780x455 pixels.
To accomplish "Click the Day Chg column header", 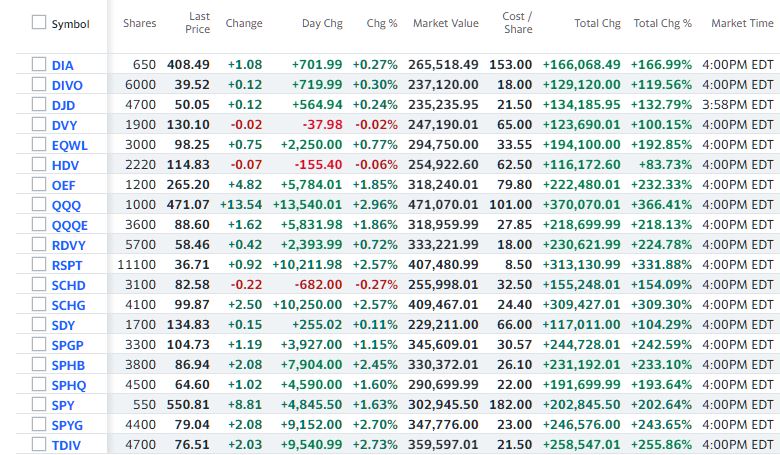I will click(321, 23).
